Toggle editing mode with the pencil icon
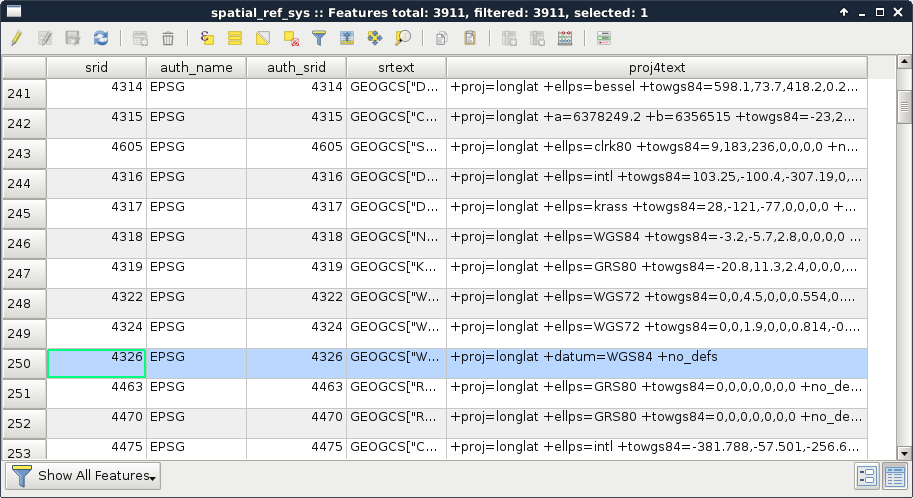Viewport: 913px width, 498px height. pos(17,38)
